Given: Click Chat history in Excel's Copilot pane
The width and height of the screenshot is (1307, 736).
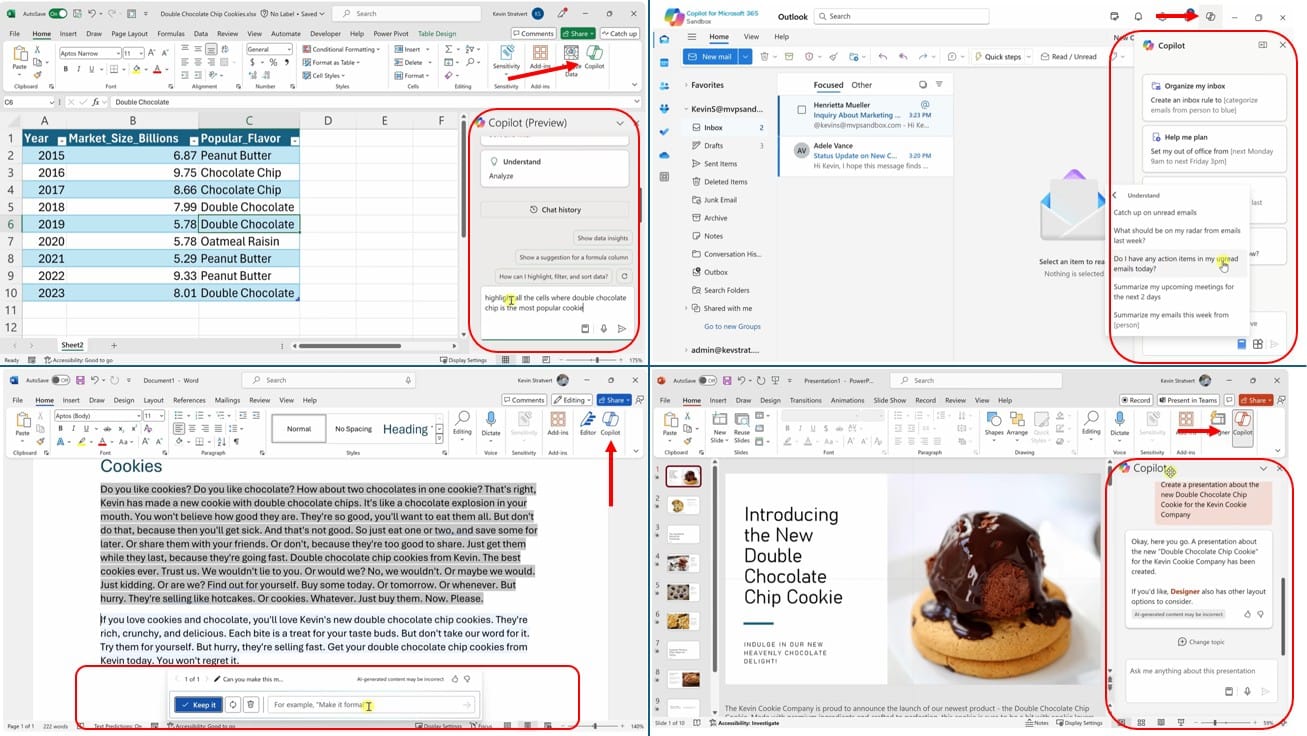Looking at the screenshot, I should (555, 210).
